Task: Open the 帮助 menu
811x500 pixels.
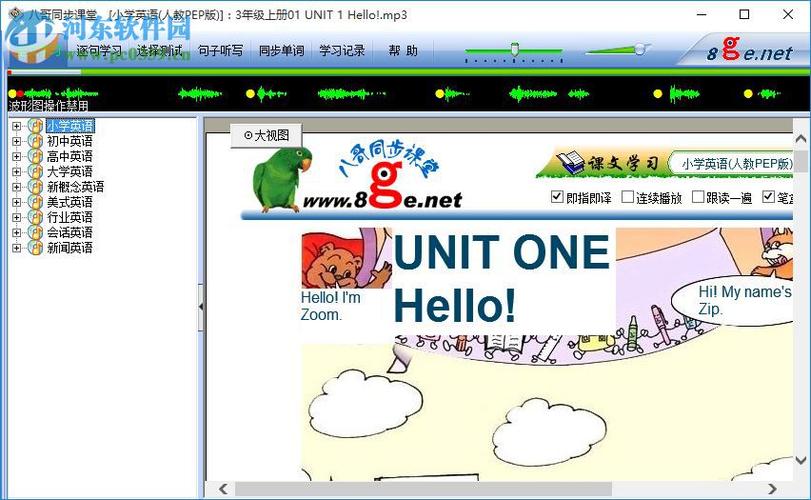Action: pos(403,51)
